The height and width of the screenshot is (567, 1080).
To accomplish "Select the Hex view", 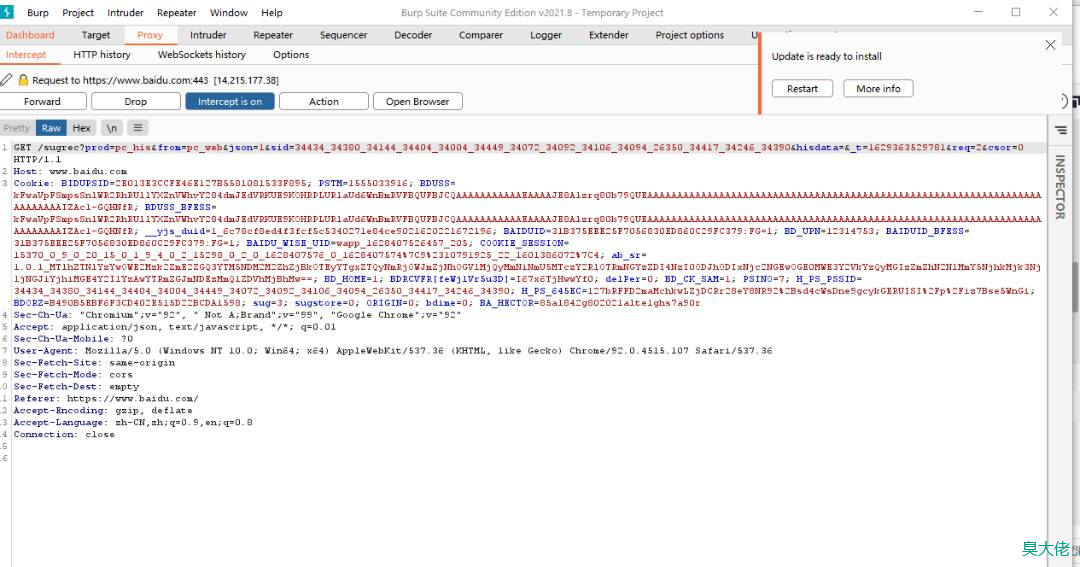I will pyautogui.click(x=81, y=128).
